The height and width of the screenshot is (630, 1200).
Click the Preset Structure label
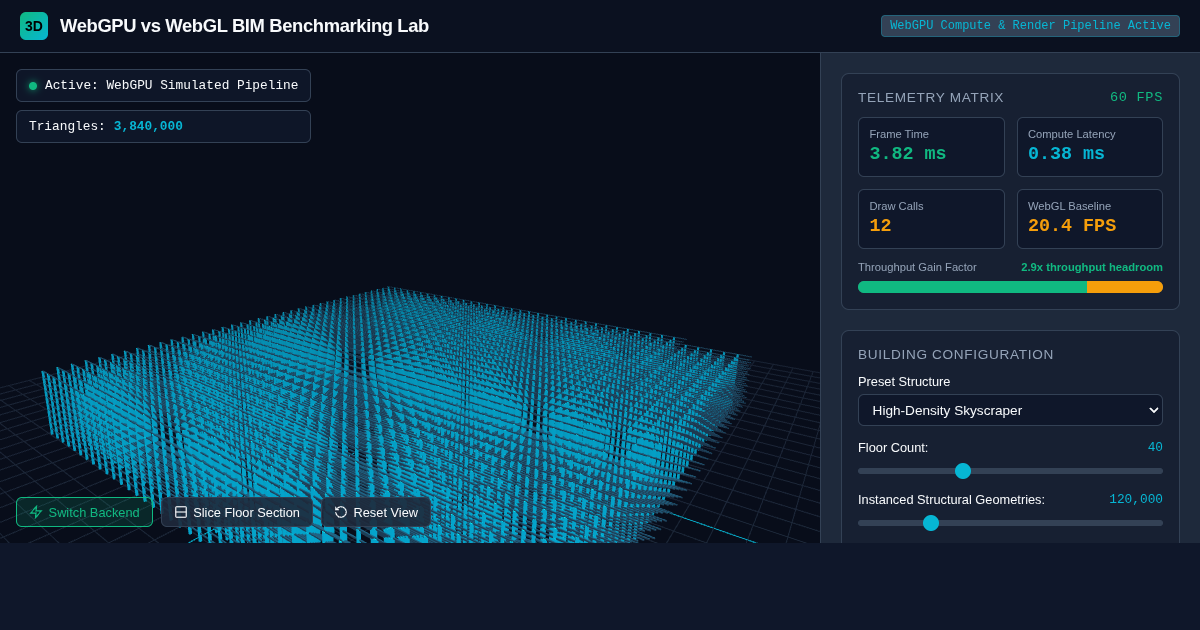point(904,382)
